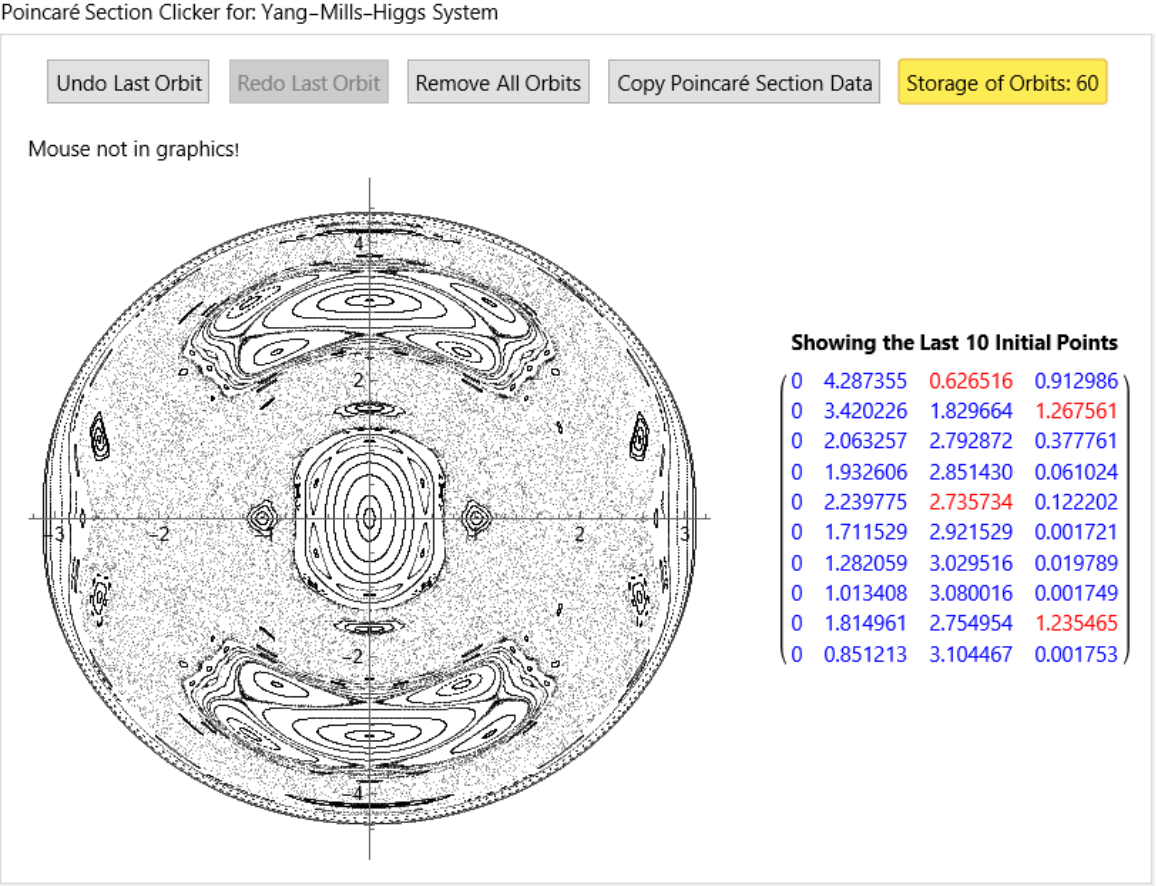Click the yellow Storage of Orbits: 60 button
Image resolution: width=1156 pixels, height=886 pixels.
pyautogui.click(x=1002, y=83)
